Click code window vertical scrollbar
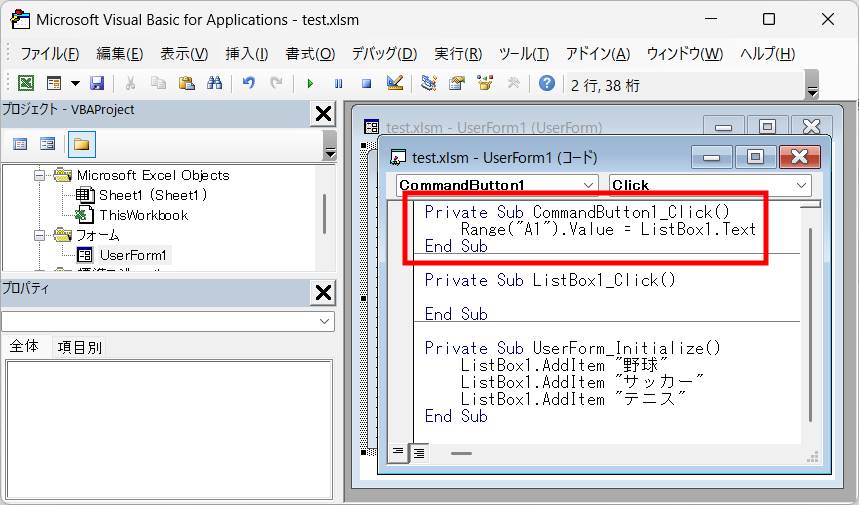This screenshot has height=505, width=859. (x=810, y=324)
